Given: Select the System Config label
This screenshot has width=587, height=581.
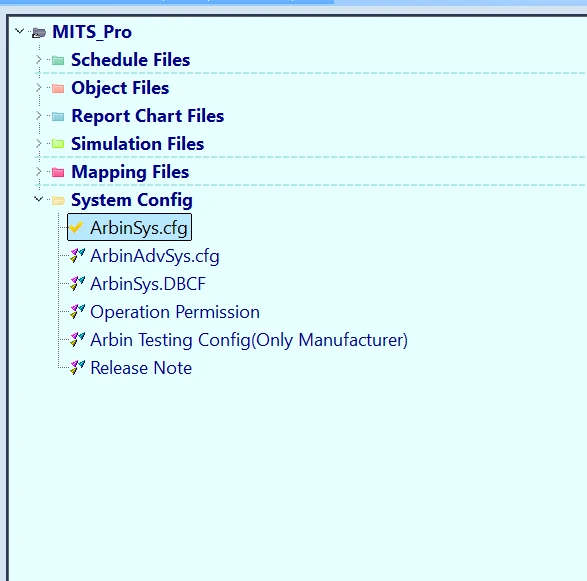Looking at the screenshot, I should [x=132, y=200].
